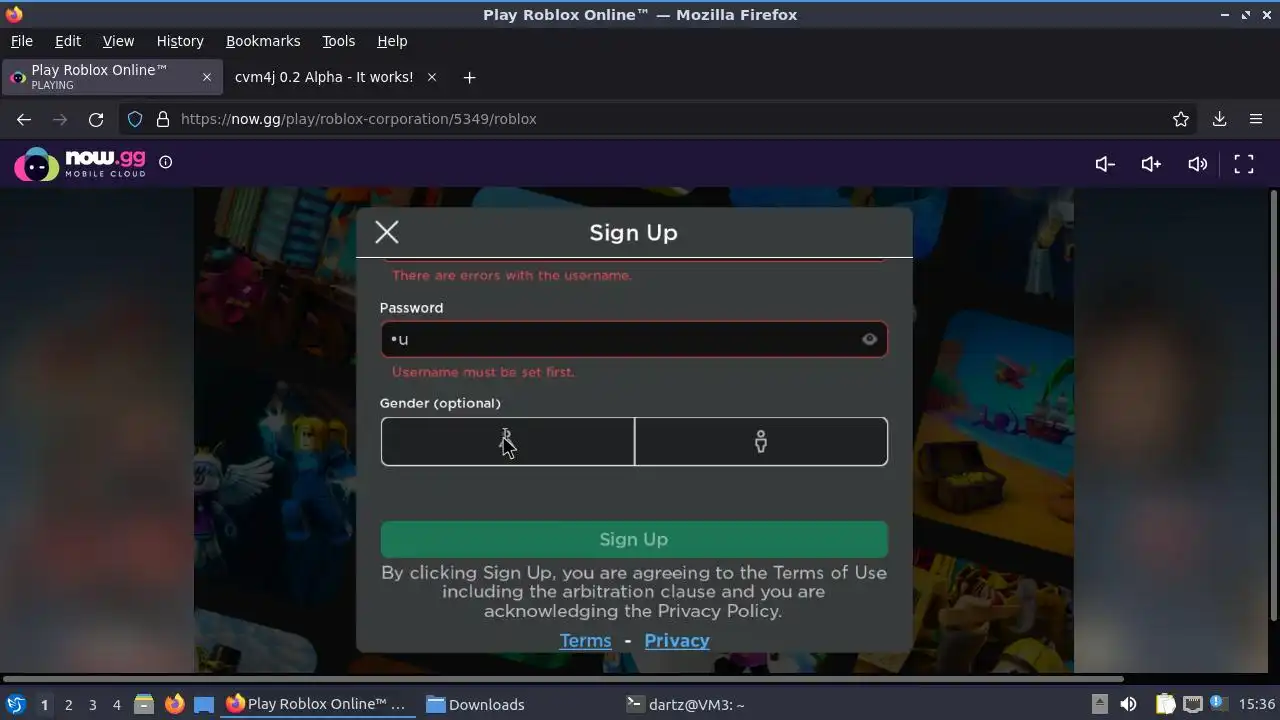Raise volume with the speaker plus icon
This screenshot has width=1280, height=720.
pos(1151,164)
